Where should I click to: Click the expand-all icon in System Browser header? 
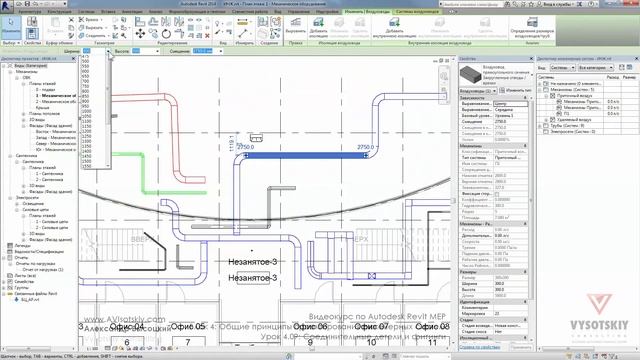[x=622, y=67]
